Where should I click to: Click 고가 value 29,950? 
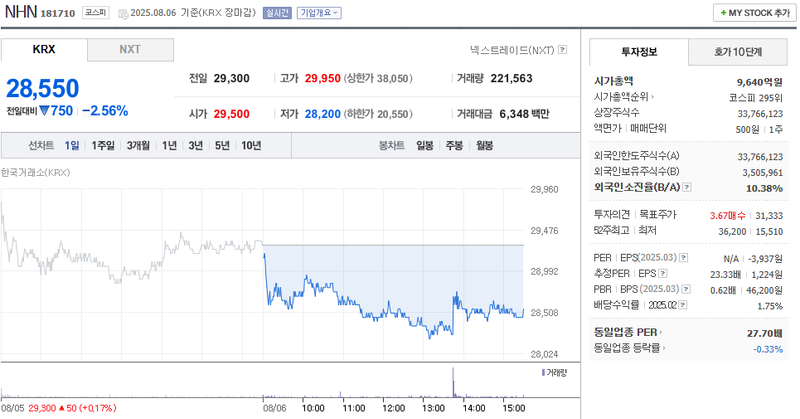point(322,79)
